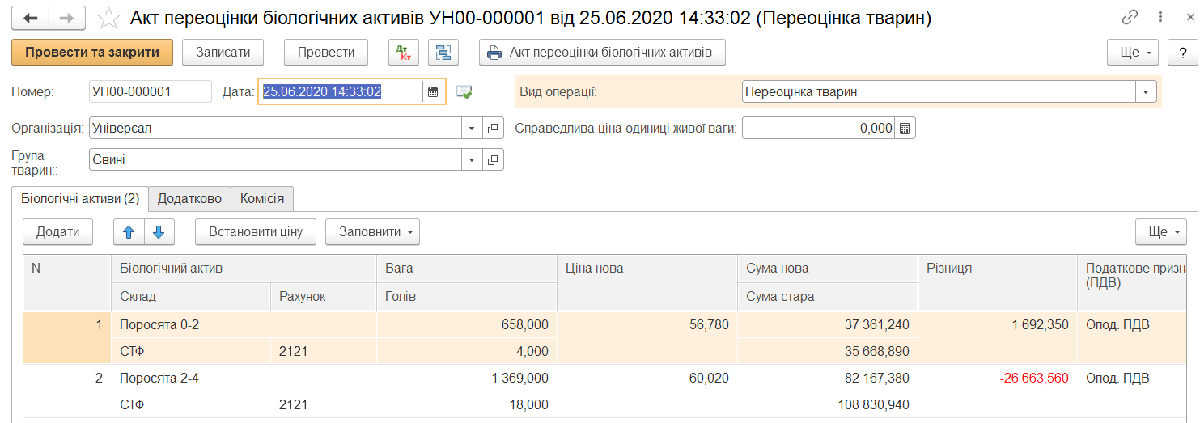Click the Провести button
This screenshot has width=1200, height=423.
click(x=326, y=52)
